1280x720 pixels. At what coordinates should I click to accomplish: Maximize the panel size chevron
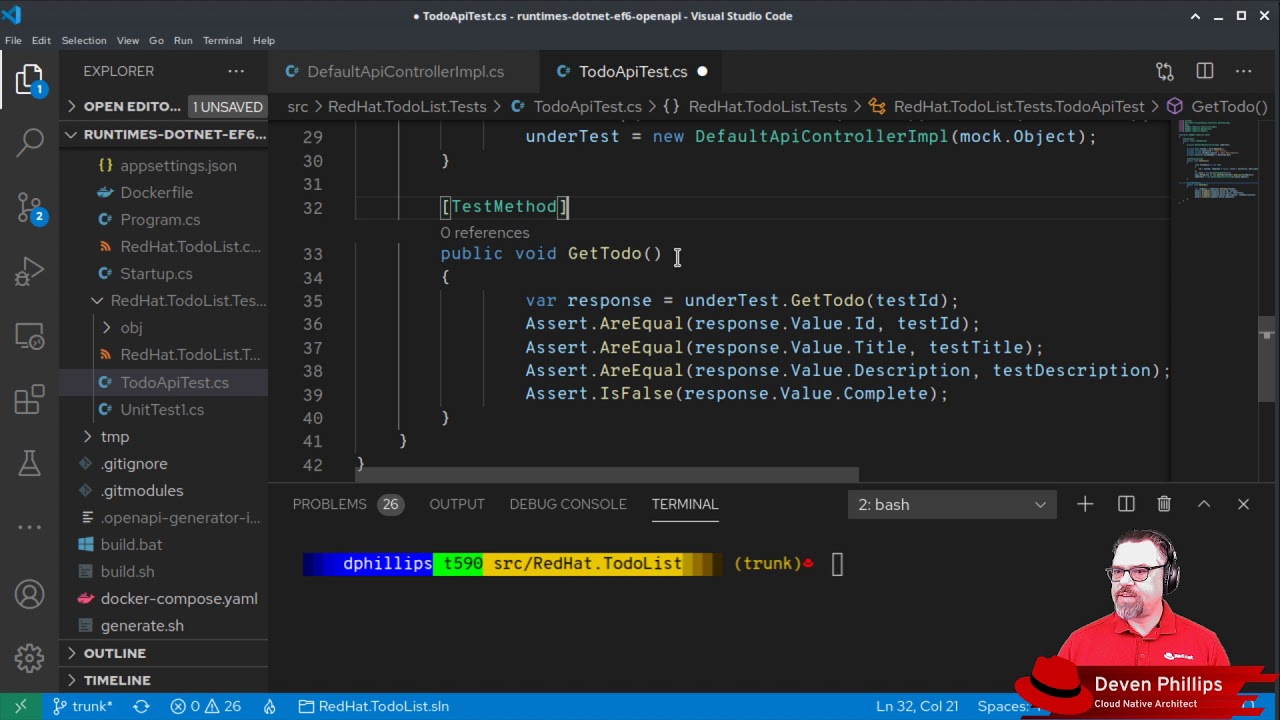1204,504
